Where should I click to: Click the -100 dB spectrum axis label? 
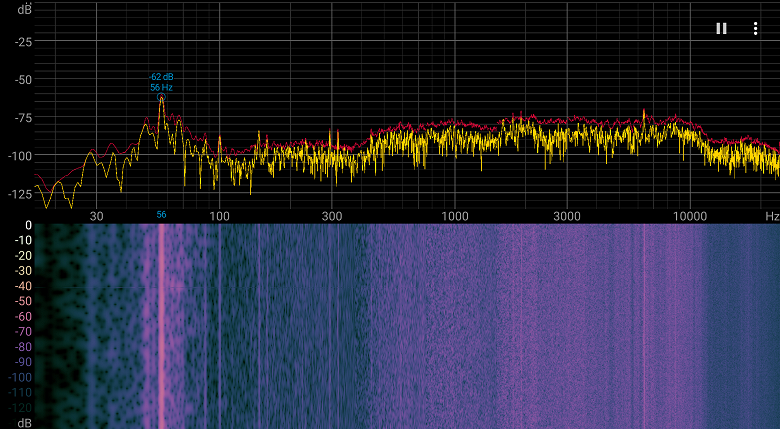pyautogui.click(x=20, y=156)
